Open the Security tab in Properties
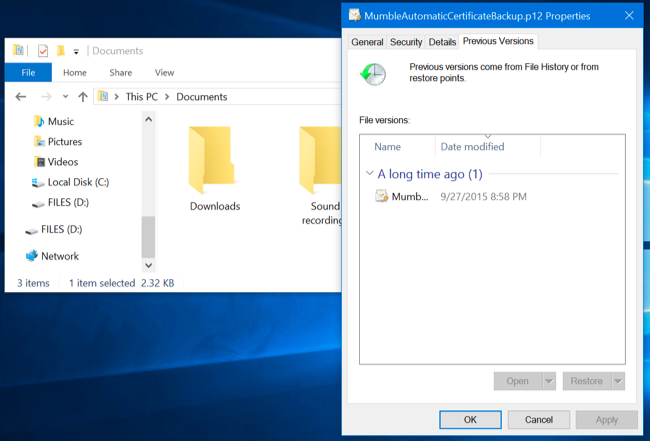The height and width of the screenshot is (441, 650). coord(406,42)
